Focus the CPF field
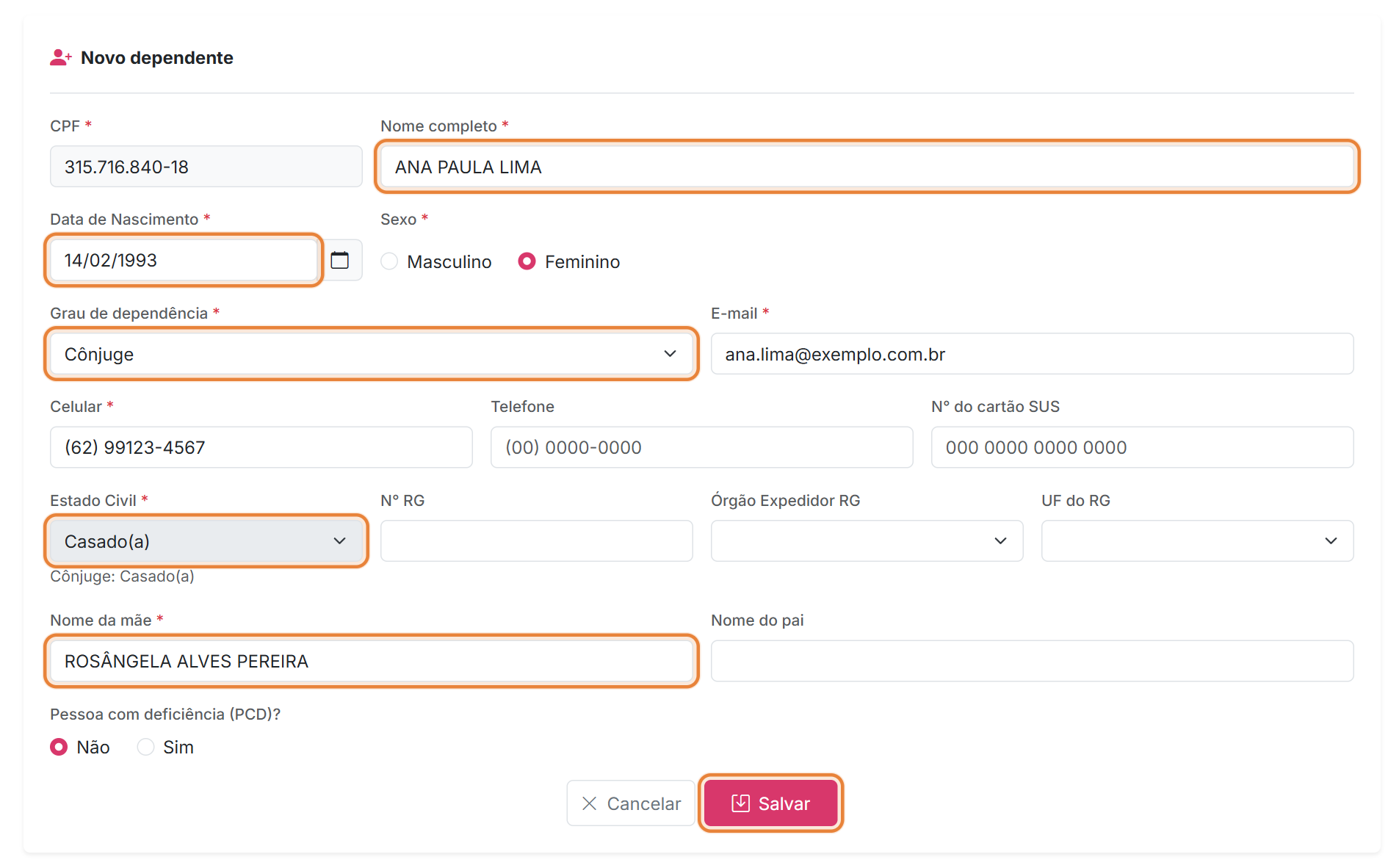 (206, 167)
